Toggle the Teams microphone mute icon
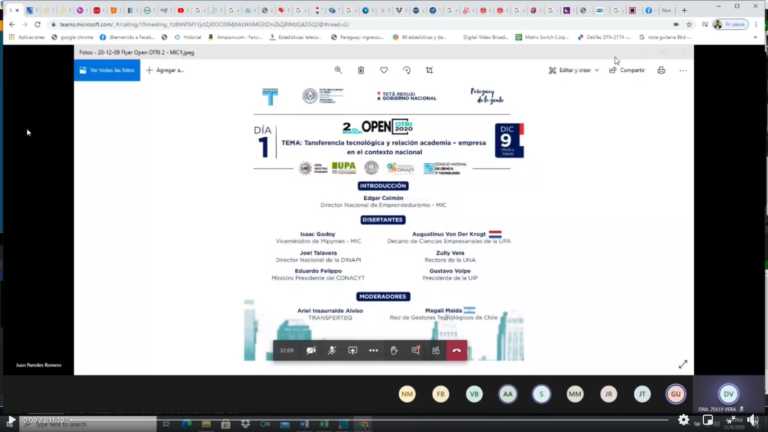This screenshot has height=432, width=768. (x=332, y=351)
